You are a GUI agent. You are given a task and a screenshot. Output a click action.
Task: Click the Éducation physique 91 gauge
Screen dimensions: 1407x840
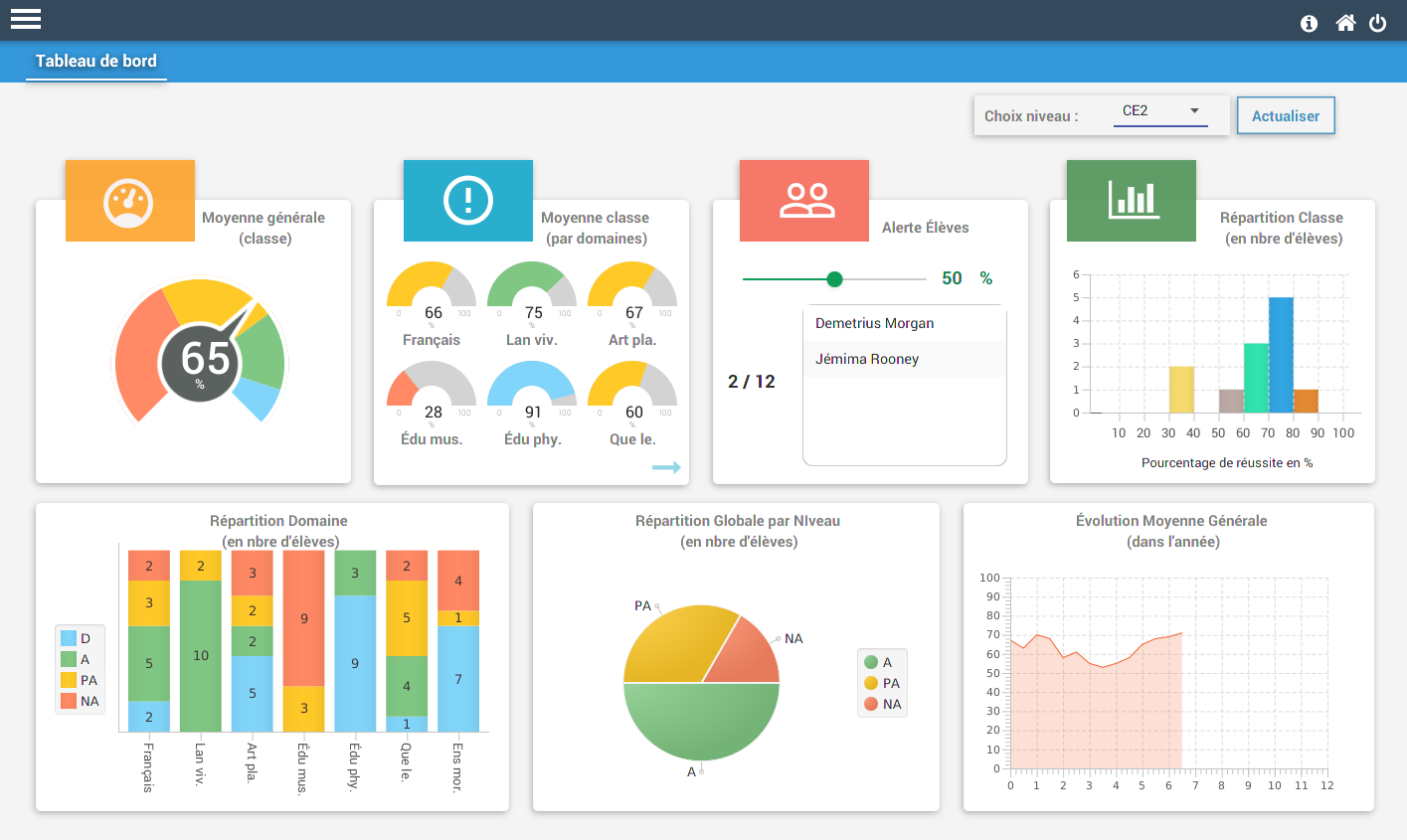point(533,393)
